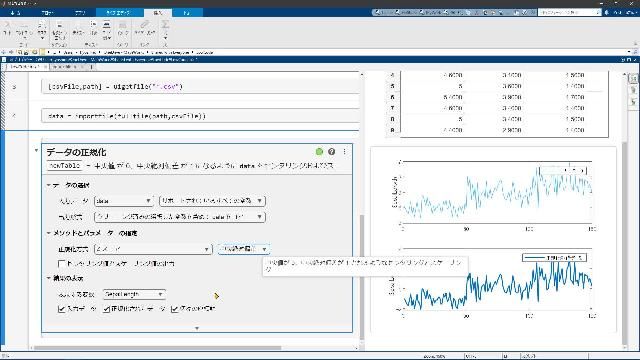Click the output pane vertical scrollbar

tap(624, 243)
